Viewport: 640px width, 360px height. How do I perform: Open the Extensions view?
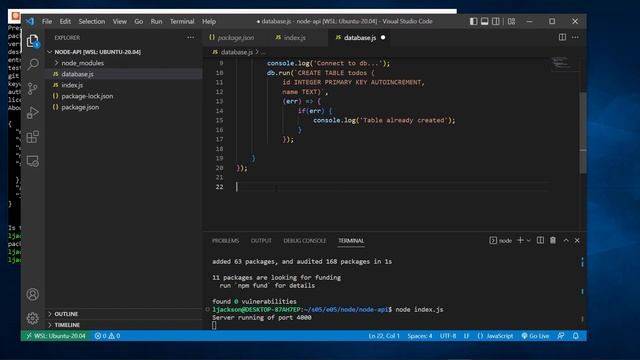pos(33,137)
